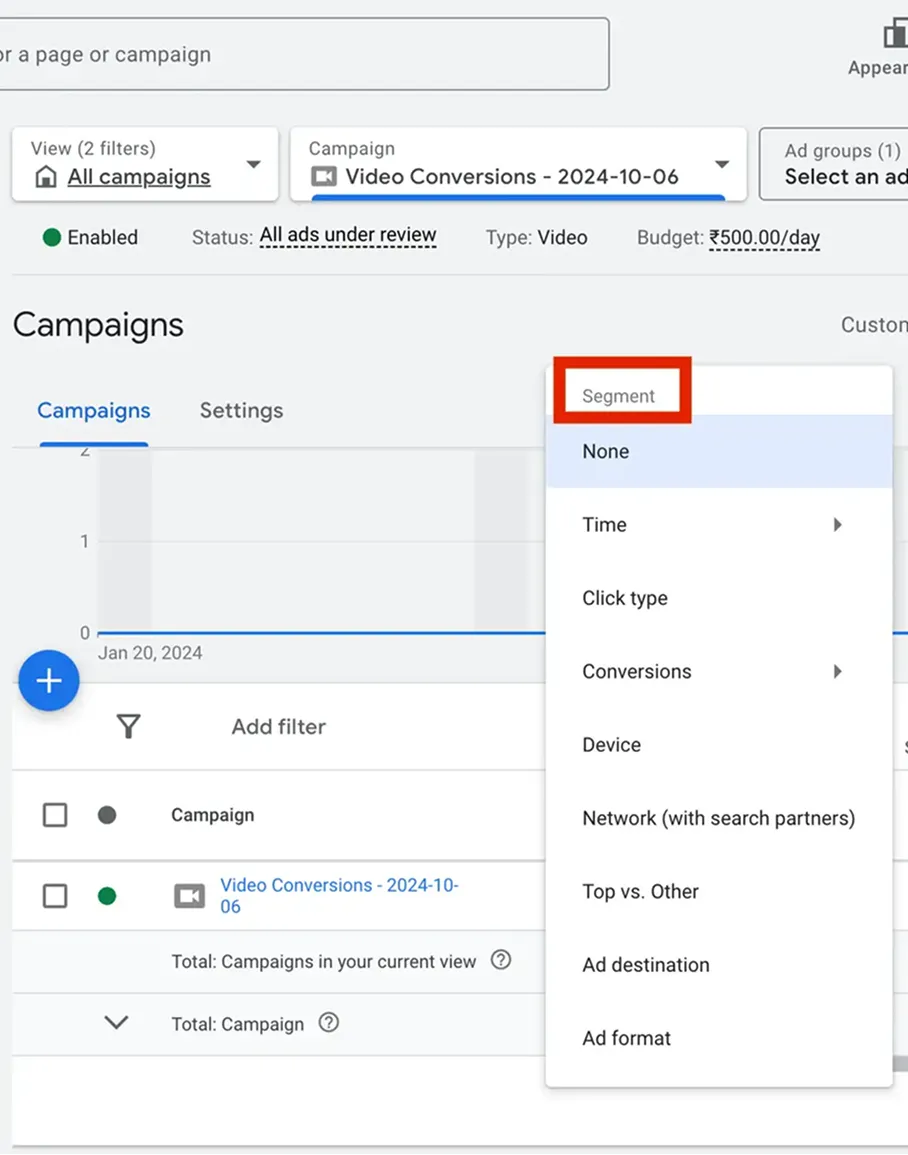
Task: Switch to the Settings tab
Action: click(242, 410)
